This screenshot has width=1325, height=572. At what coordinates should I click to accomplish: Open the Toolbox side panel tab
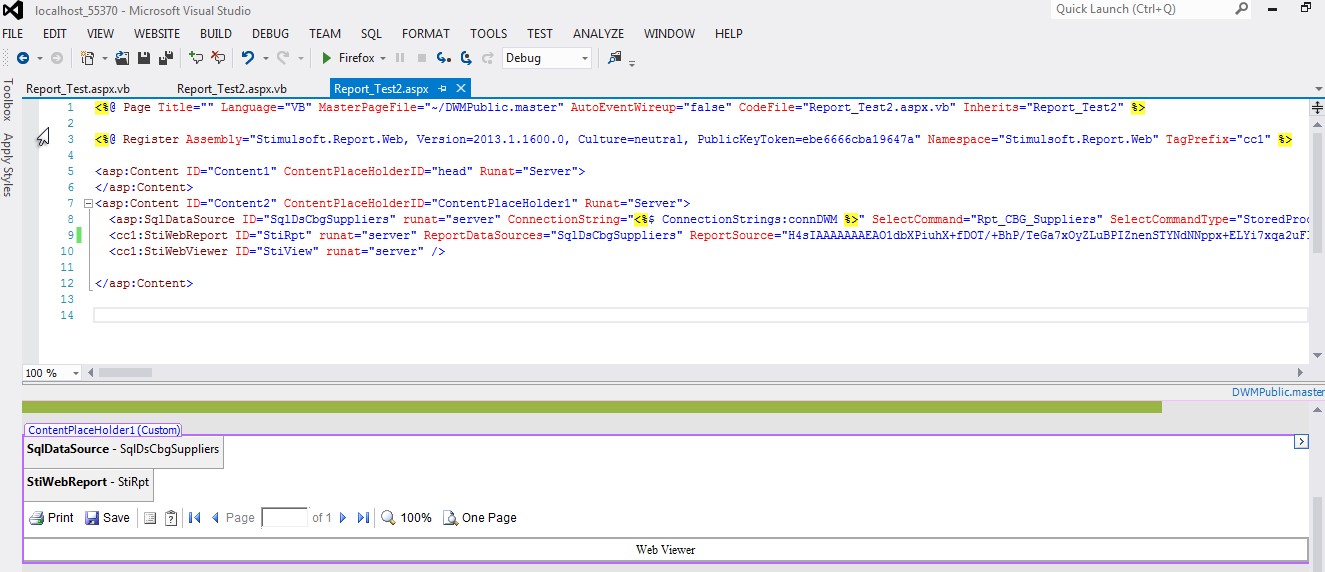[x=8, y=100]
